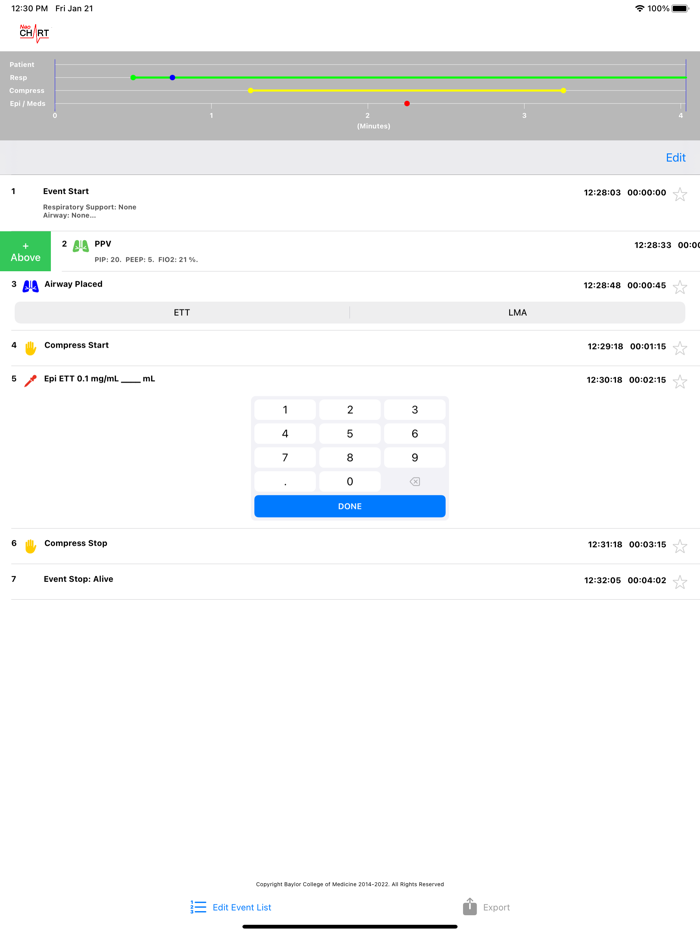This screenshot has width=700, height=934.
Task: Click the Edit Event List icon
Action: (198, 907)
